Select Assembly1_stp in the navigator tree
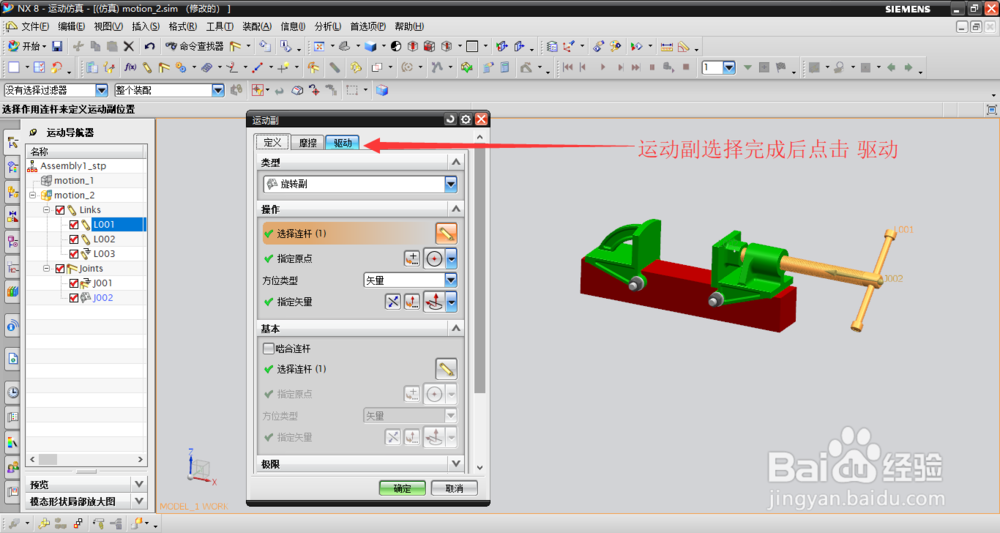This screenshot has height=533, width=1000. tap(73, 166)
